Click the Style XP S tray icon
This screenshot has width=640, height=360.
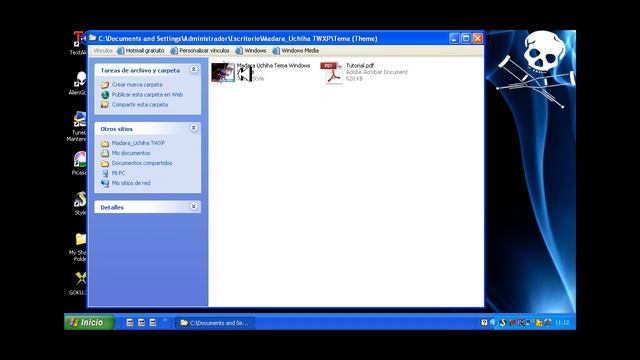(502, 322)
